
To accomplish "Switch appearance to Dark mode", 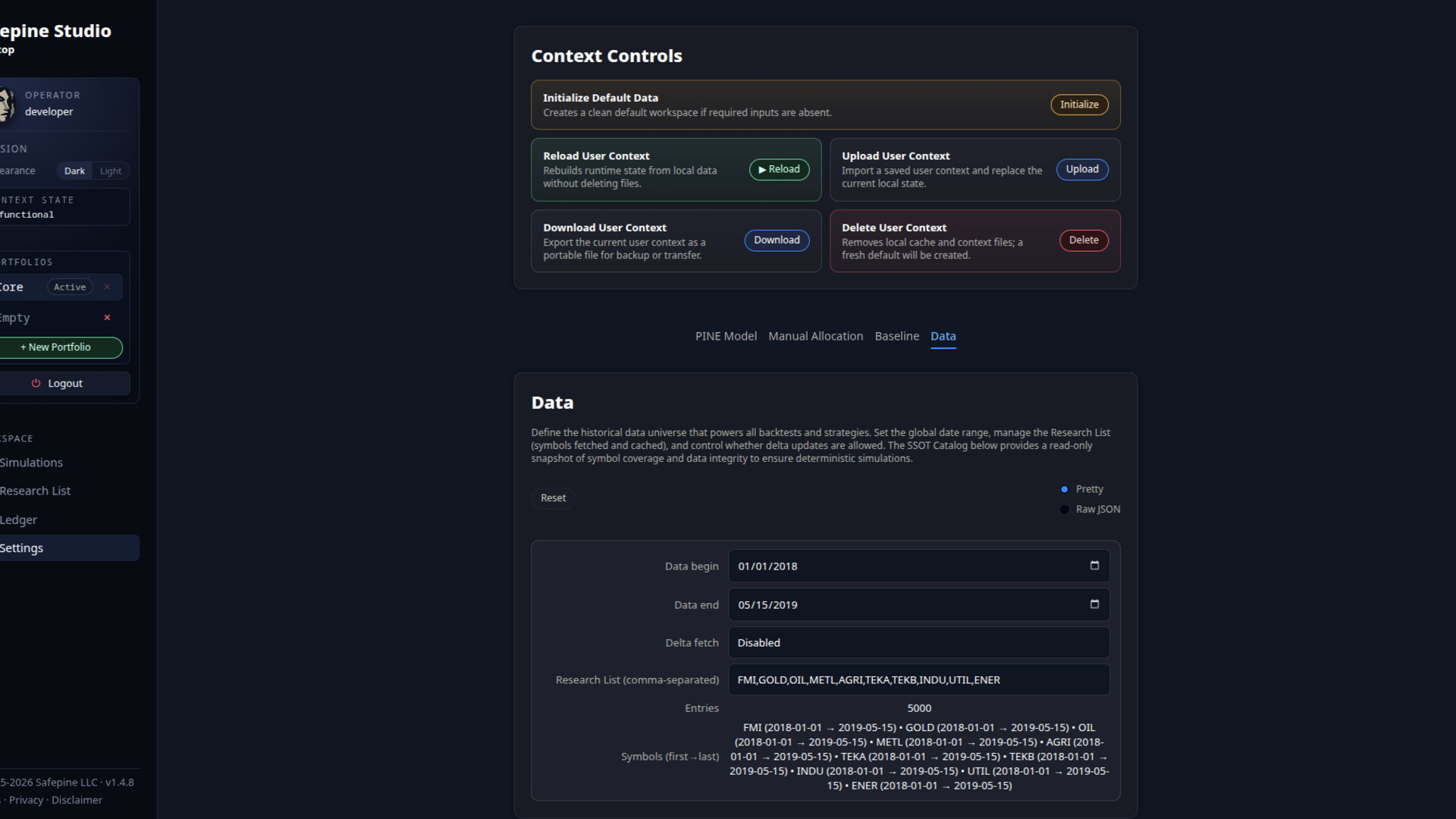I will point(74,171).
